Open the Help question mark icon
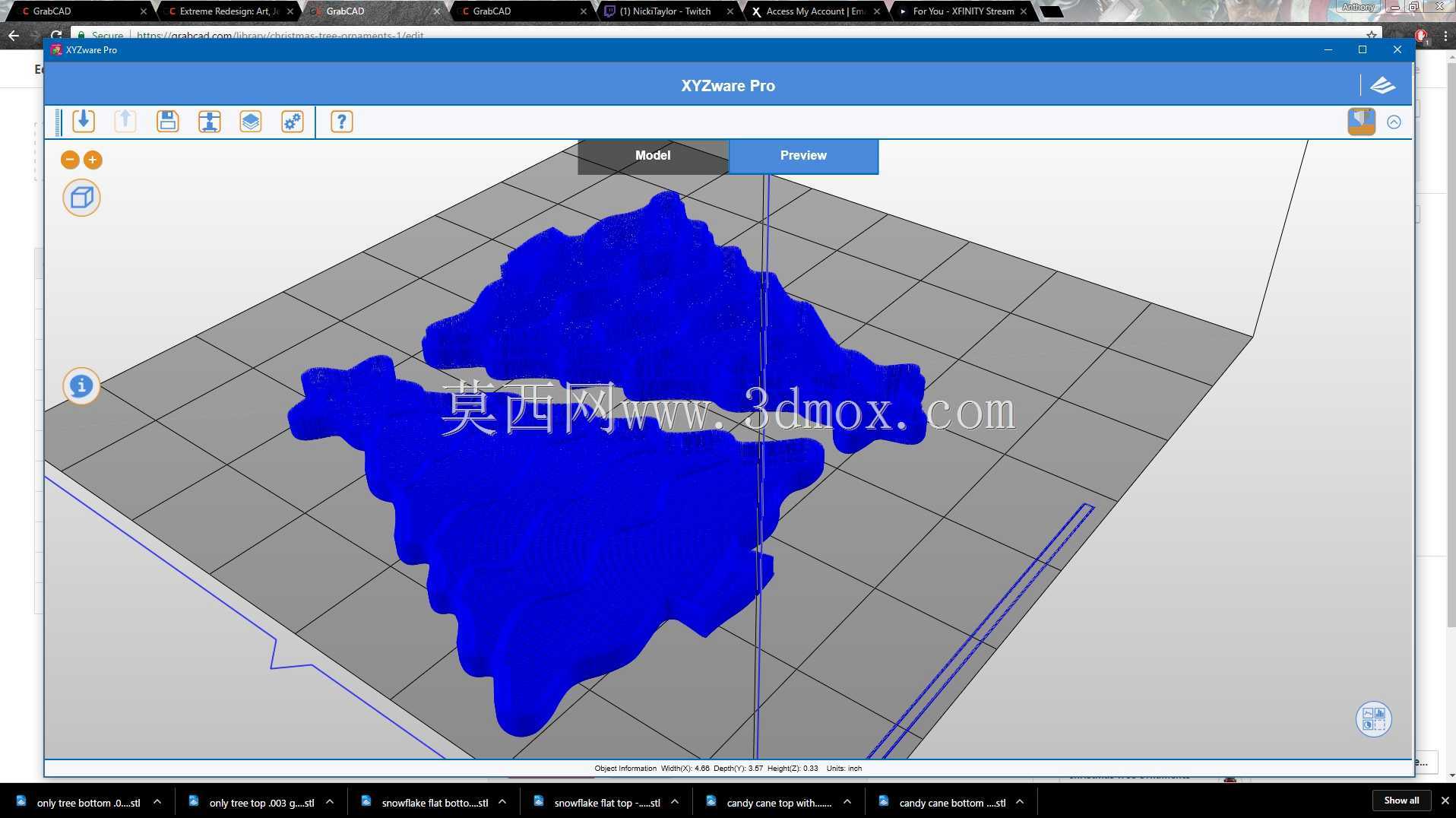This screenshot has height=818, width=1456. [x=342, y=122]
